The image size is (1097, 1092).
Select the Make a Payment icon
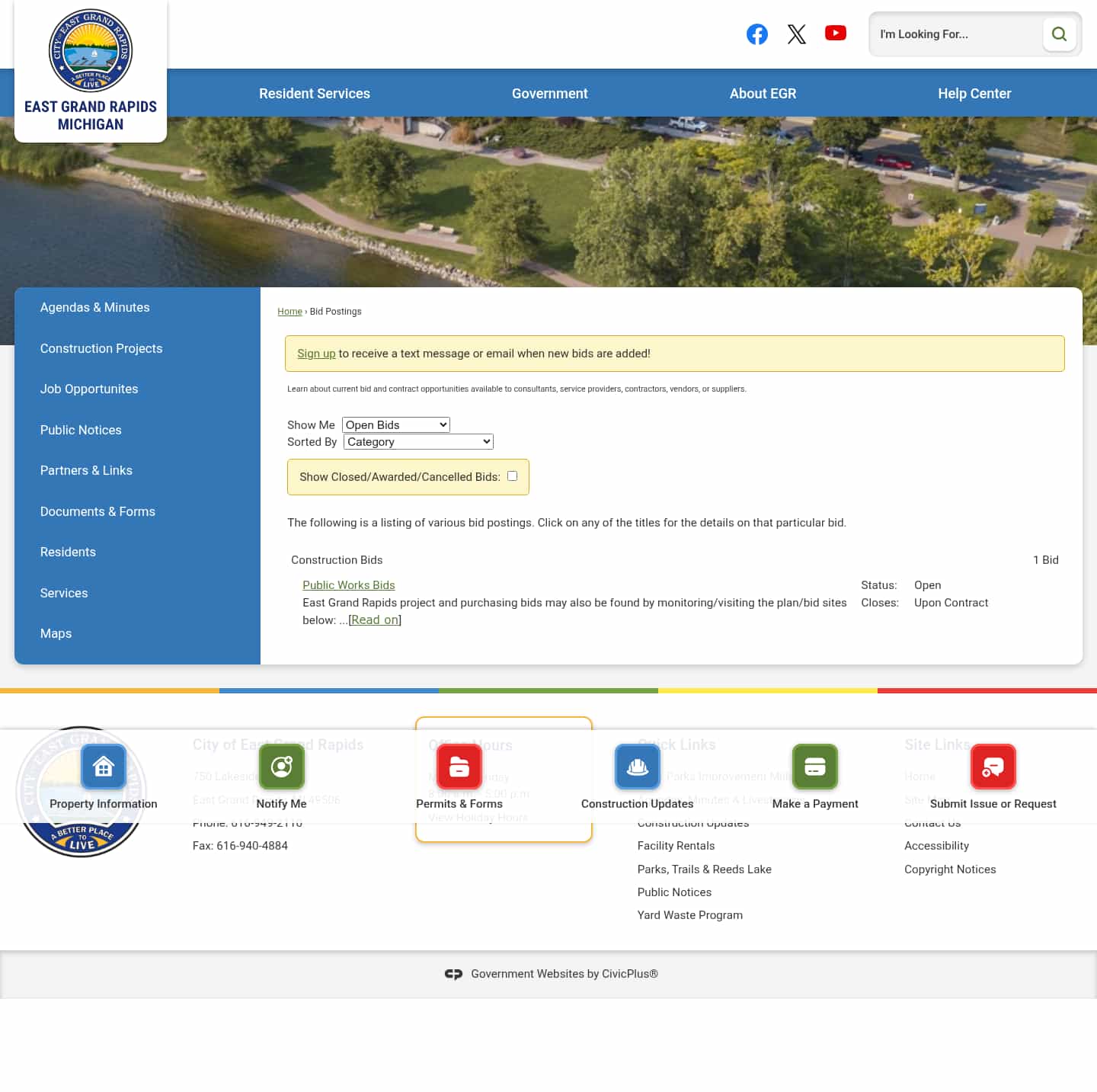814,767
